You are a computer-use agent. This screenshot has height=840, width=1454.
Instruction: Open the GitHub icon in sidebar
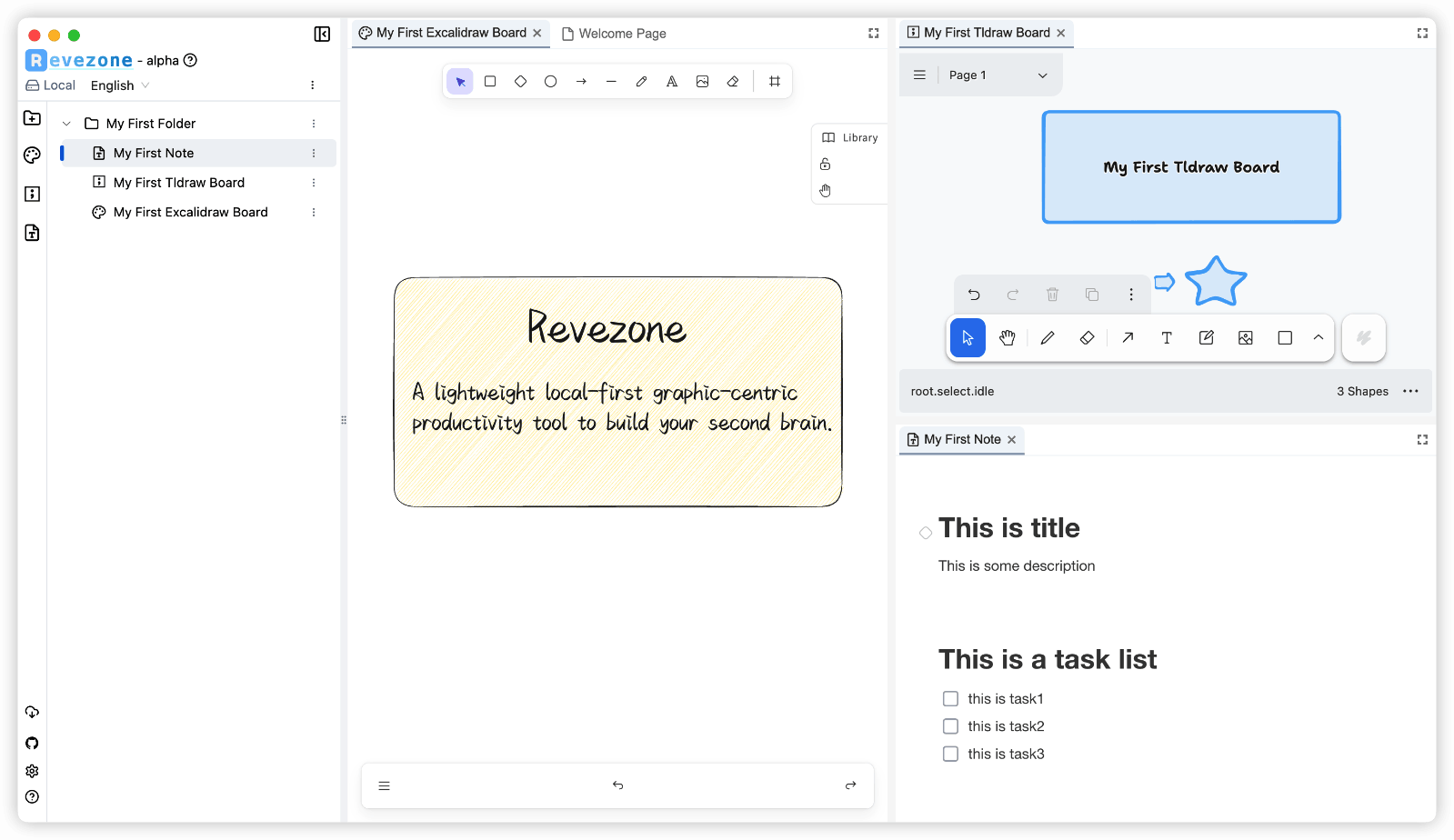(x=32, y=743)
